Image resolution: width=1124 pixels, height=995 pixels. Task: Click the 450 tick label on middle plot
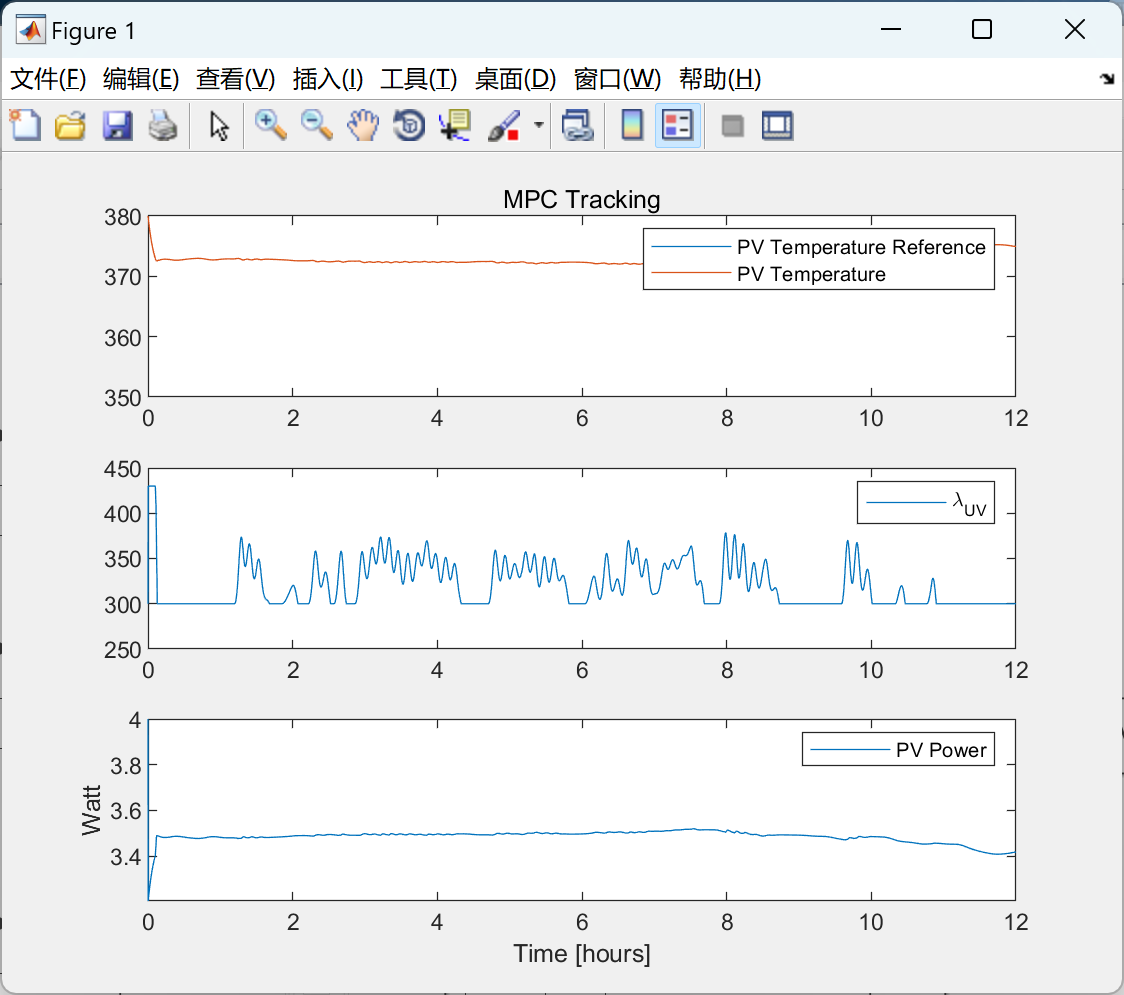pyautogui.click(x=123, y=470)
